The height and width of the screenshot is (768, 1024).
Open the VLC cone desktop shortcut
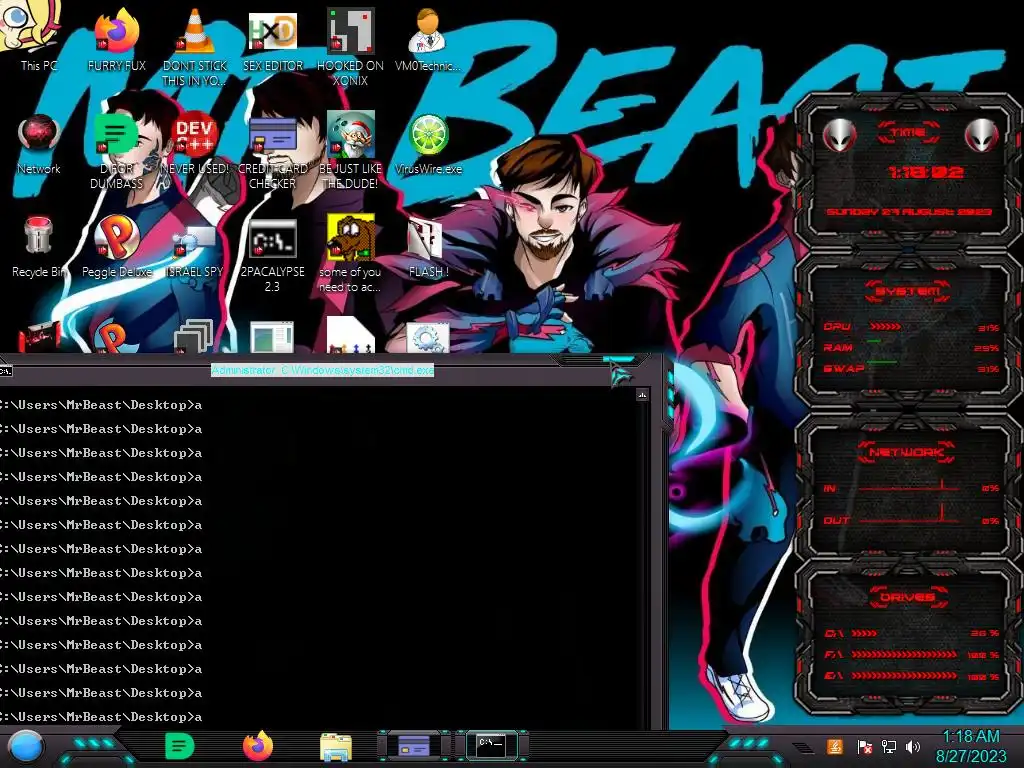(x=195, y=46)
